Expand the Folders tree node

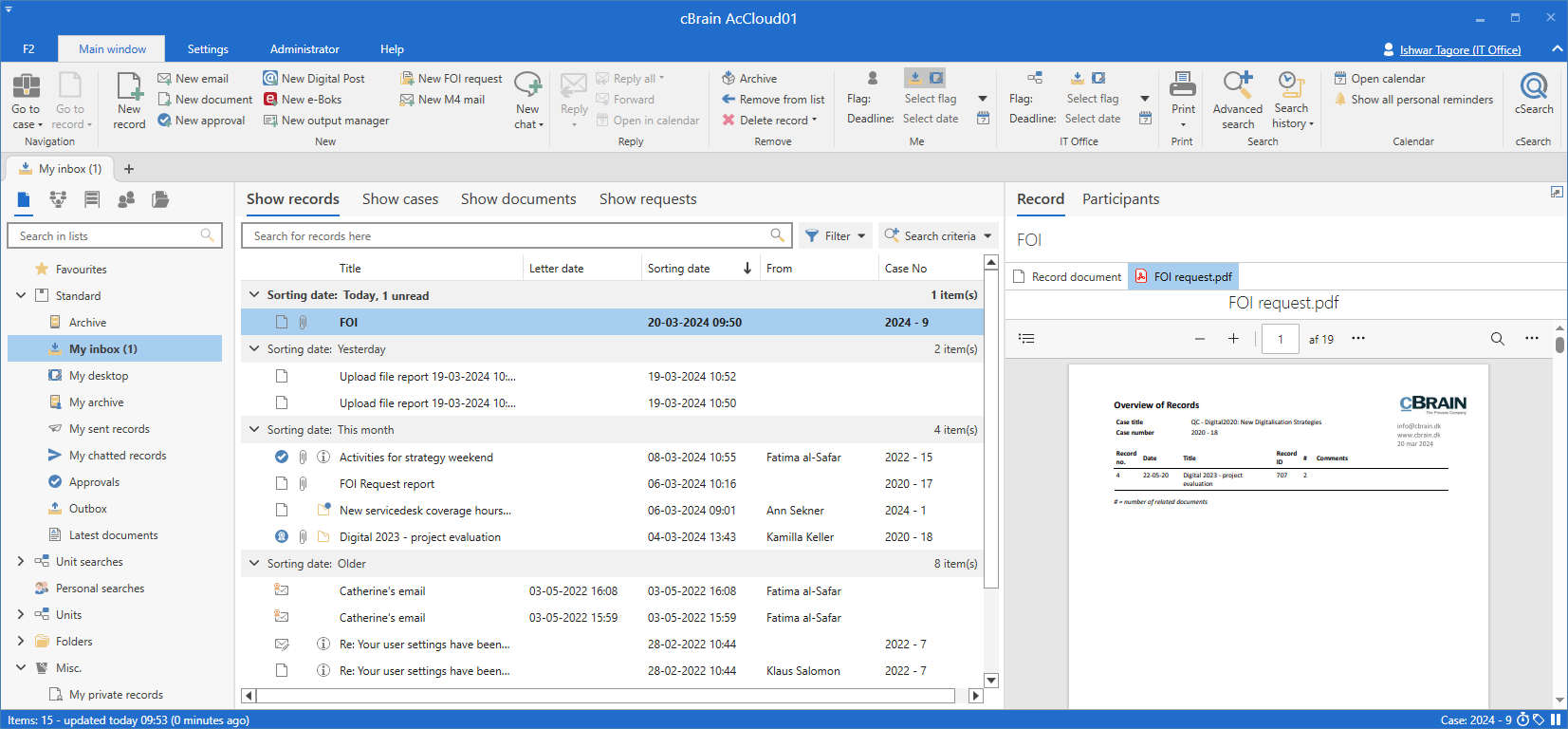point(21,642)
